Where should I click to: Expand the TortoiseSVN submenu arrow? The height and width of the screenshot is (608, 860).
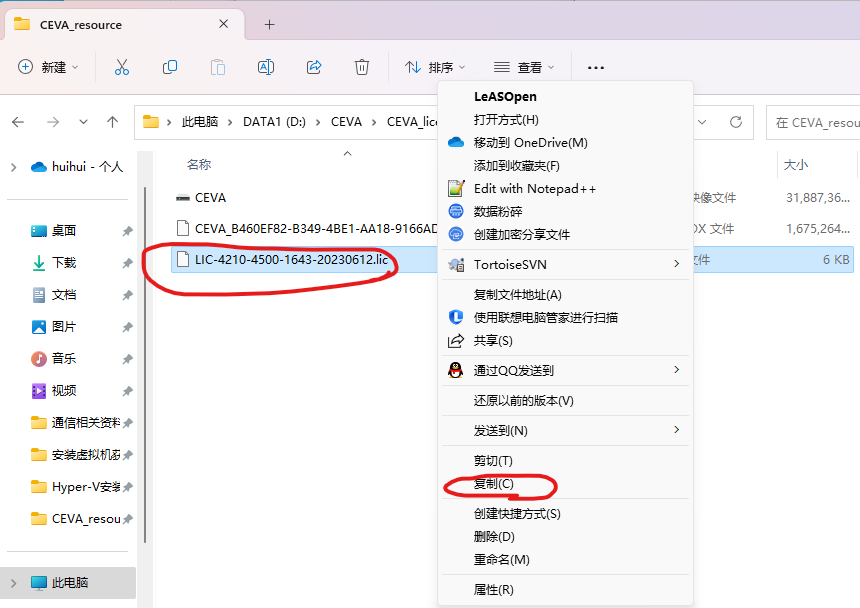point(677,264)
